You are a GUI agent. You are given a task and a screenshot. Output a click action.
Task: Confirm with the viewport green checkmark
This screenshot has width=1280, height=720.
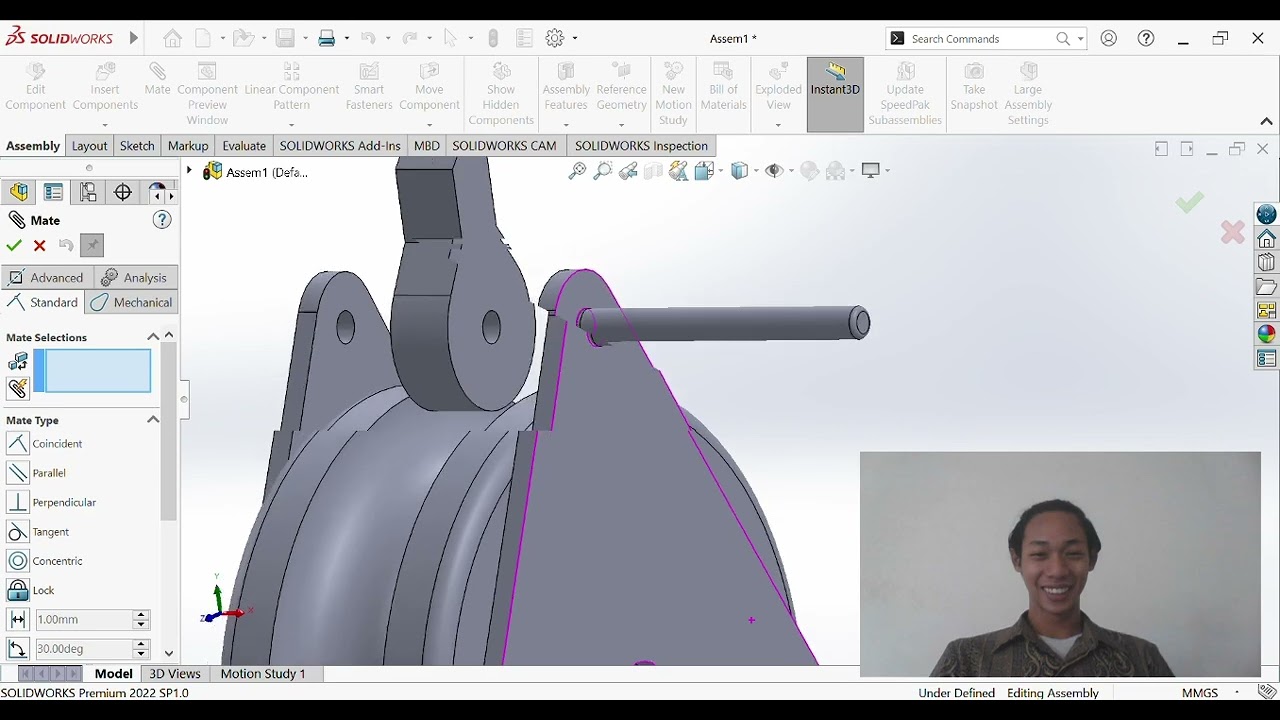[1189, 203]
